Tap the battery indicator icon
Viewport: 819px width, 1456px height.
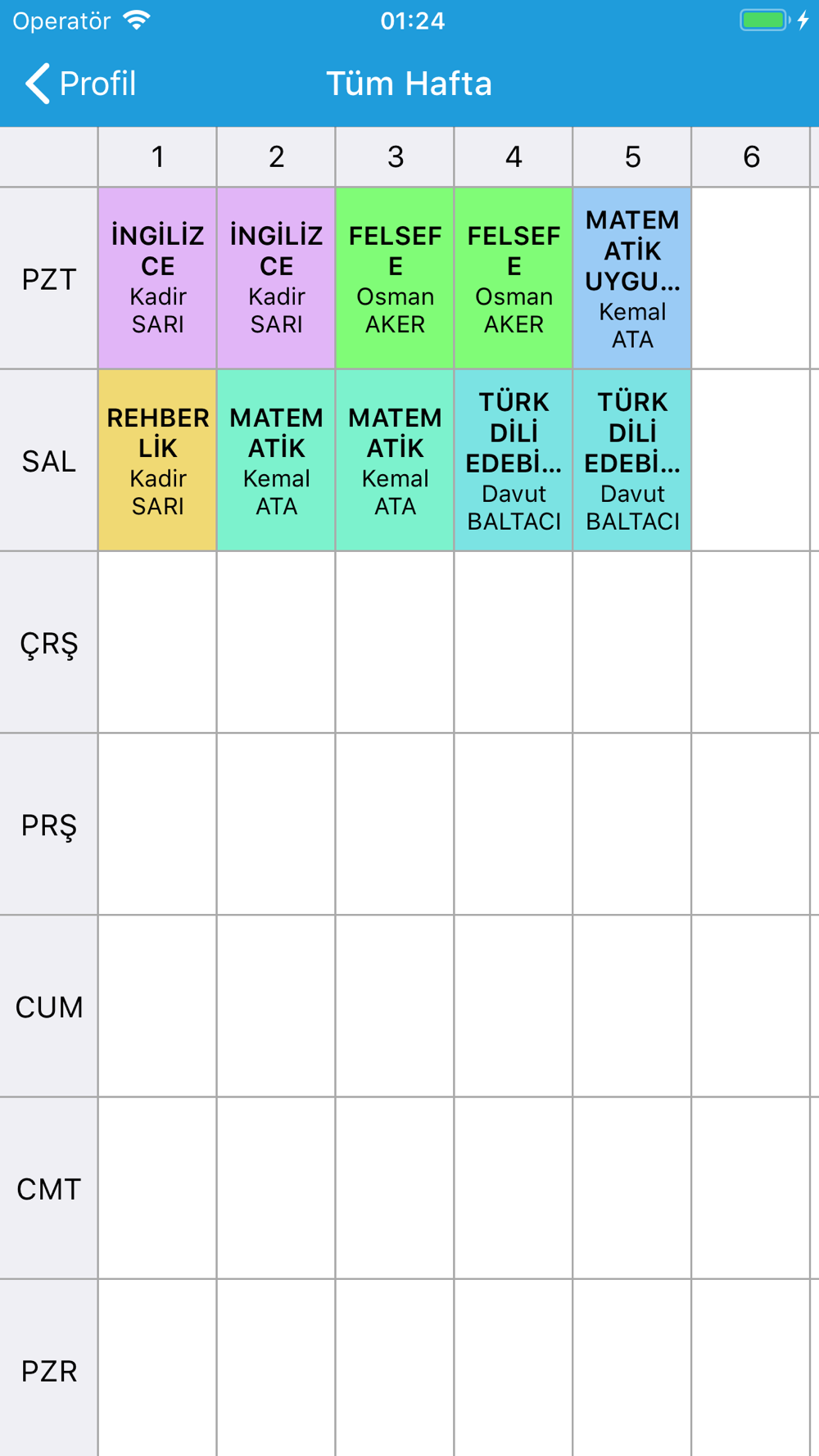pos(765,20)
